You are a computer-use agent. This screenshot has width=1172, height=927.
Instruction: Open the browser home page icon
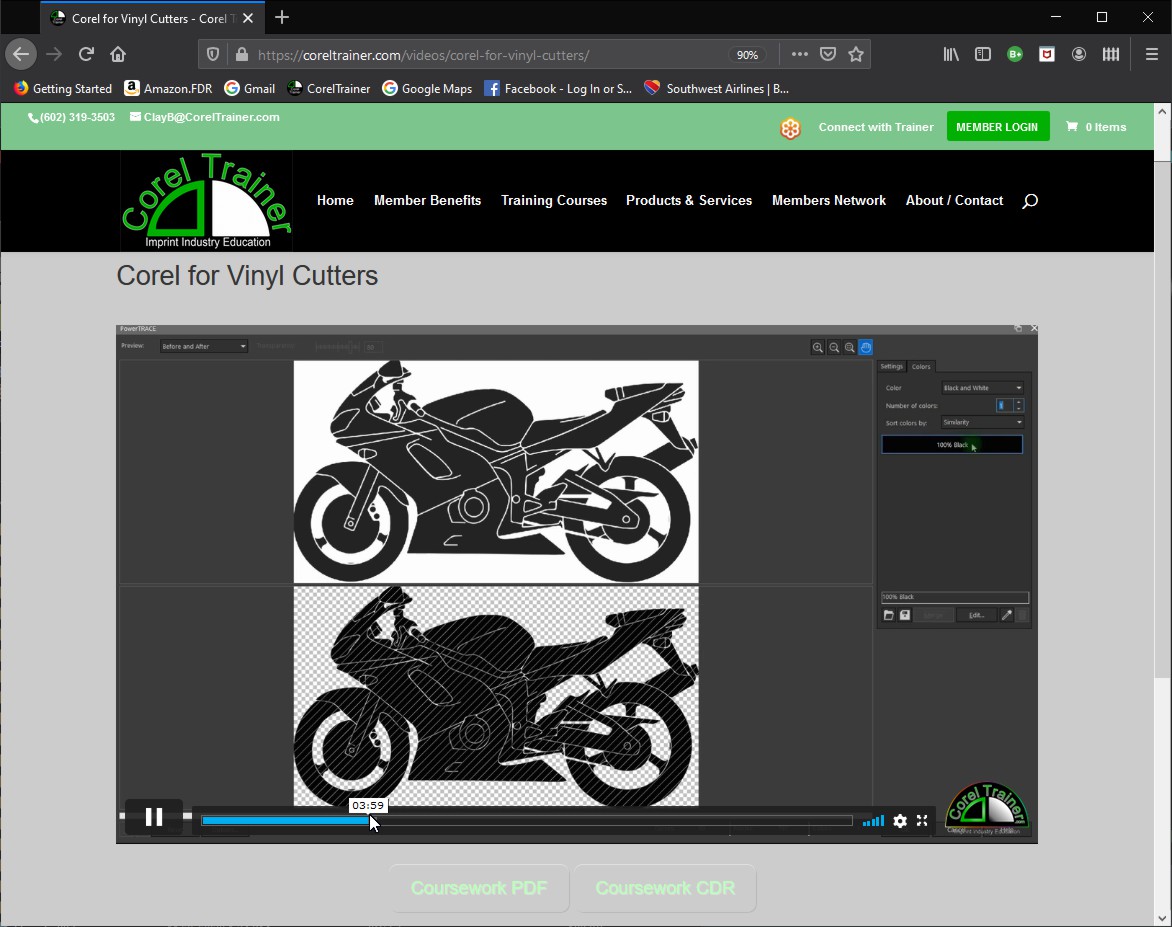(118, 54)
